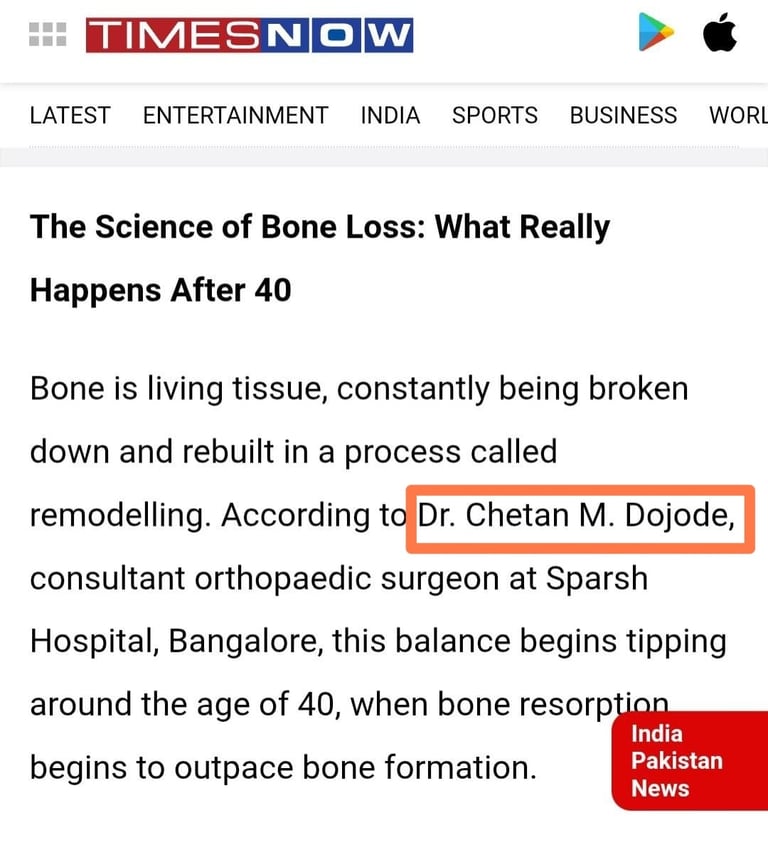Click the word remodelling in the article
768x841 pixels.
coord(120,516)
